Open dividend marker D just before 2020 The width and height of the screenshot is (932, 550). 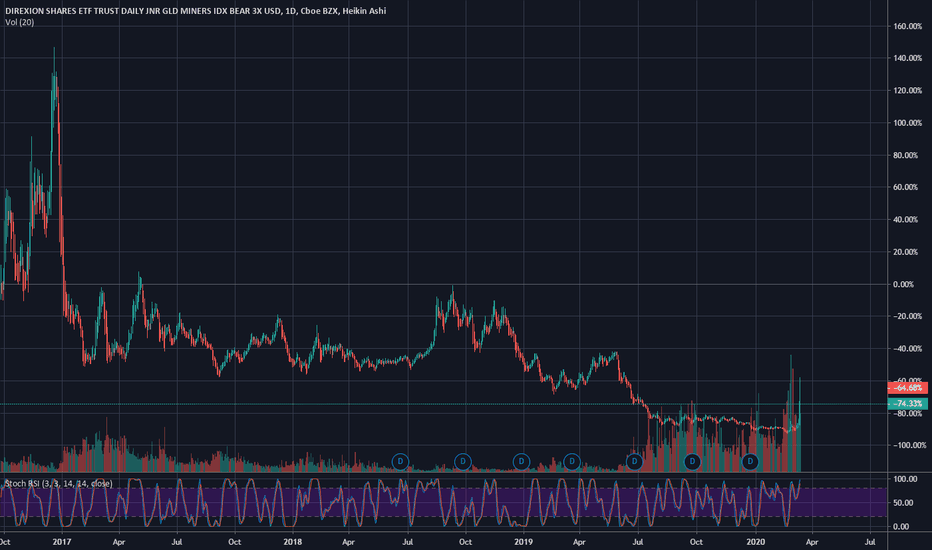tap(750, 461)
